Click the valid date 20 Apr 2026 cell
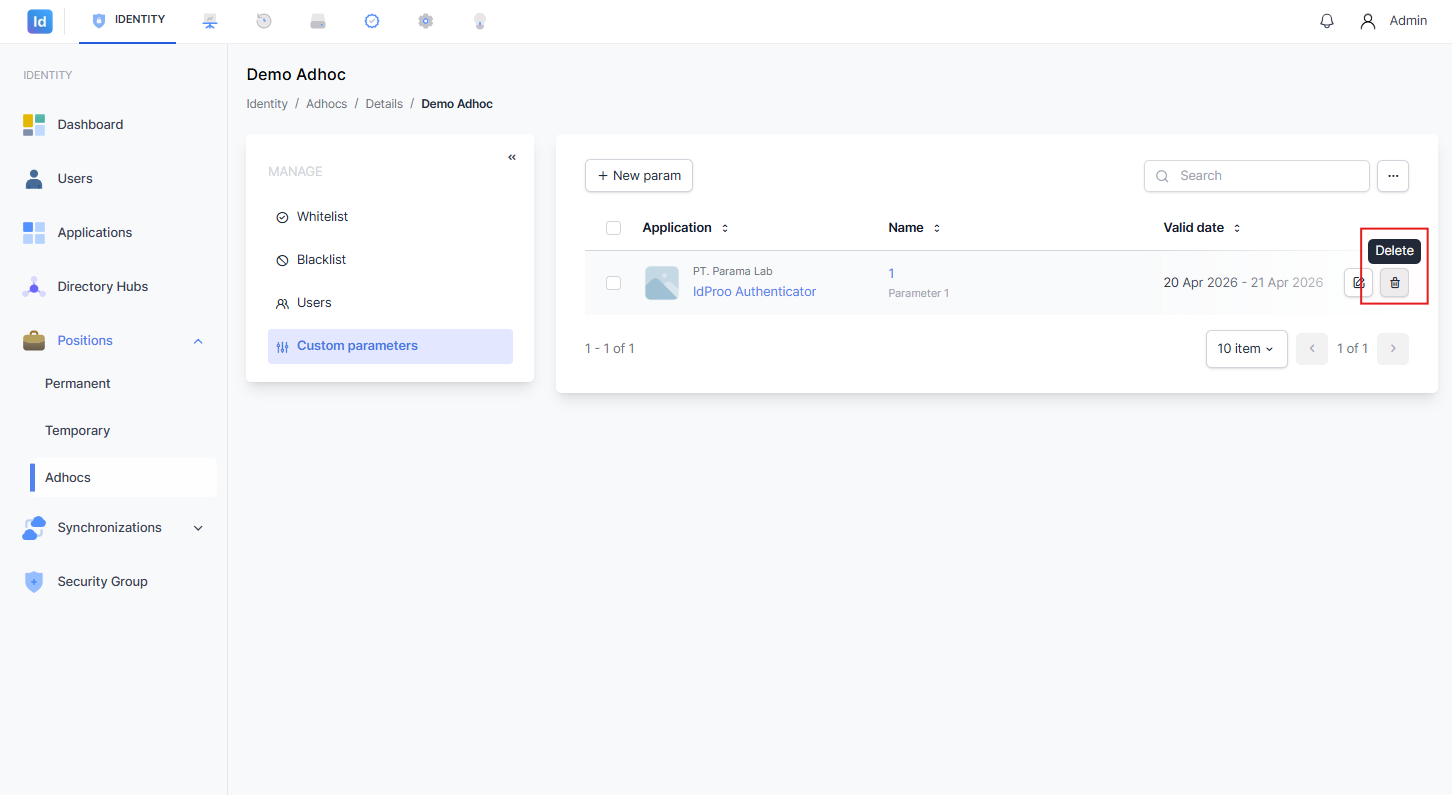This screenshot has height=795, width=1452. [x=1243, y=283]
